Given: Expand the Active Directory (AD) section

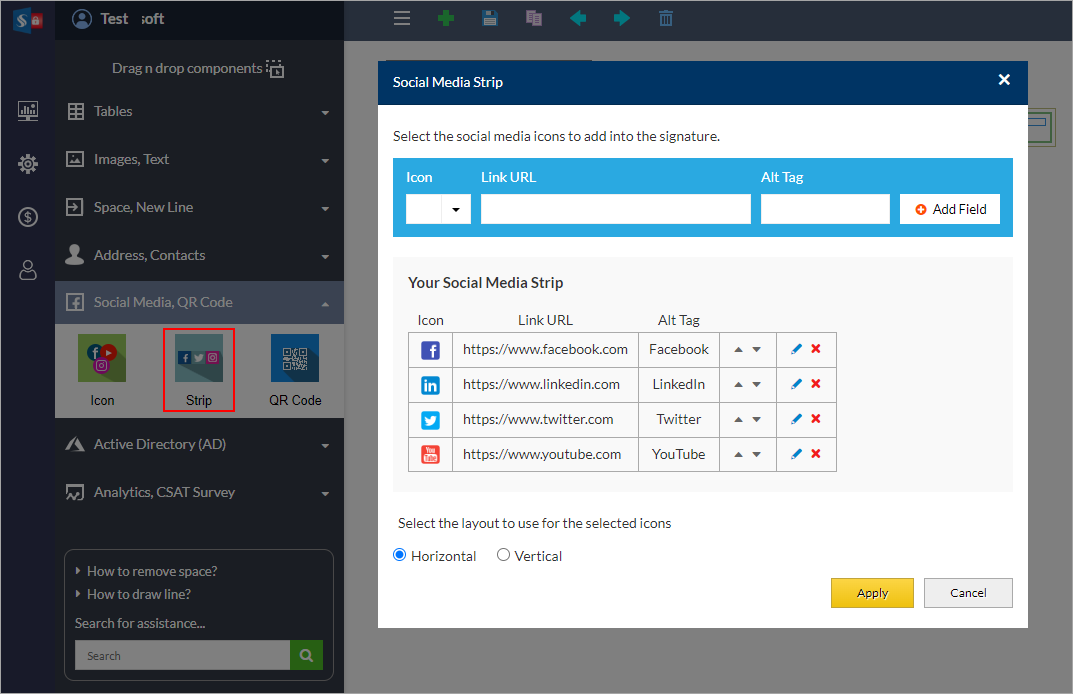Looking at the screenshot, I should tap(199, 445).
